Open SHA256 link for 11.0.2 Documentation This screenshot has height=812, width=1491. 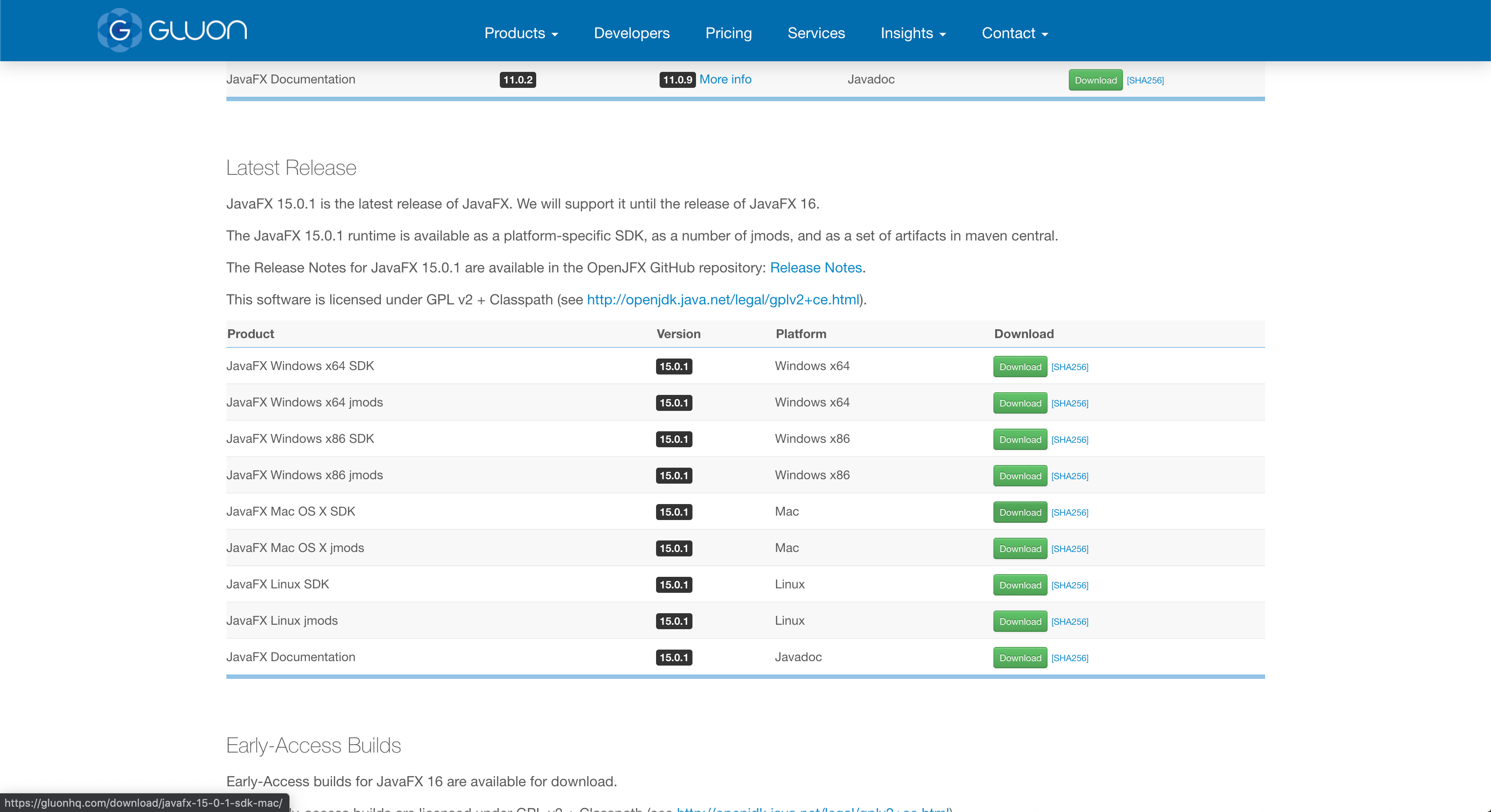click(1145, 80)
